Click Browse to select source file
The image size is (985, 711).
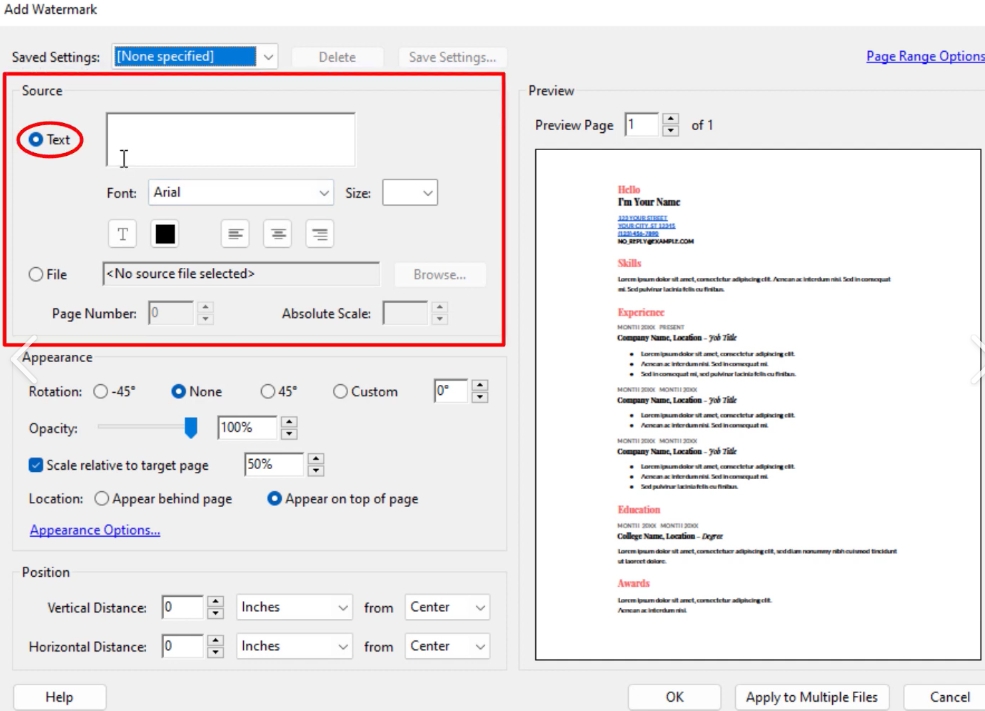coord(440,274)
